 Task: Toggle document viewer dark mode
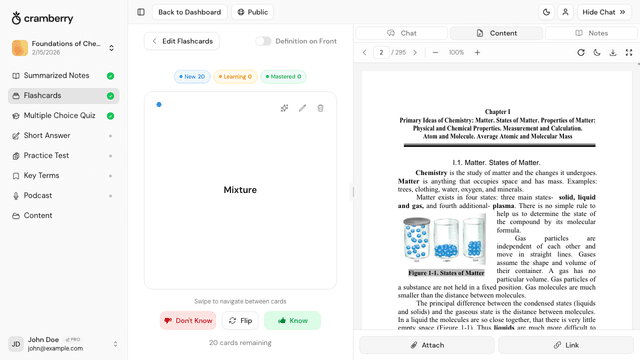[597, 52]
